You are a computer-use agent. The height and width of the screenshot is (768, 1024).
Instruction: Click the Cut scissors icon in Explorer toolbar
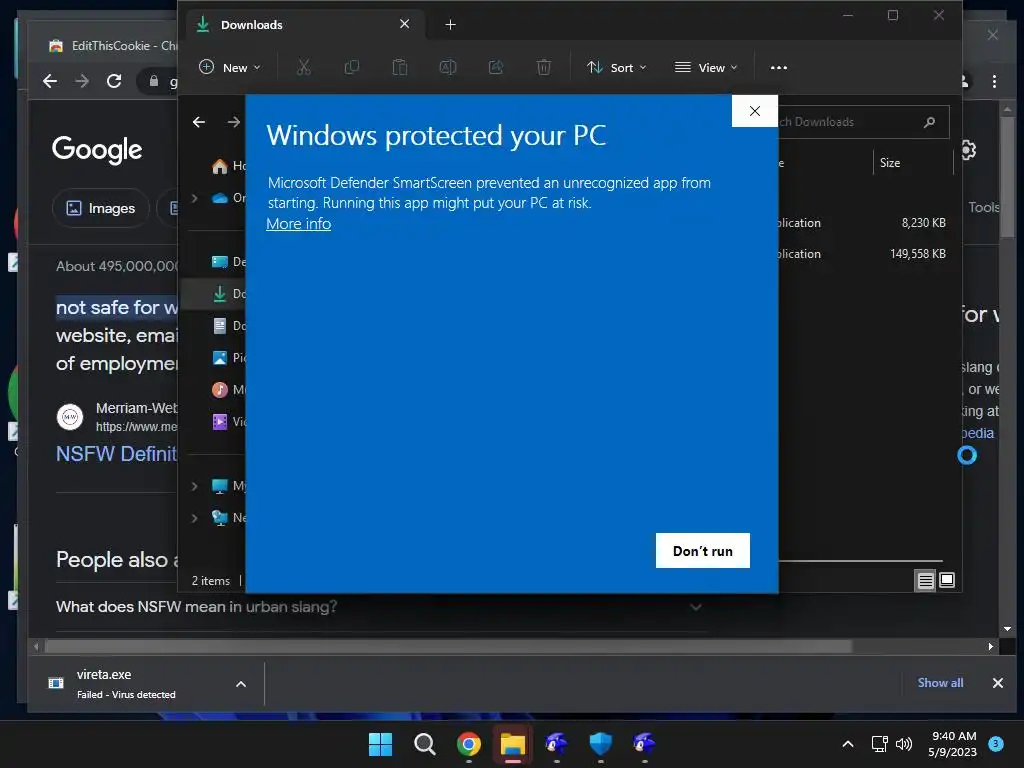point(304,67)
